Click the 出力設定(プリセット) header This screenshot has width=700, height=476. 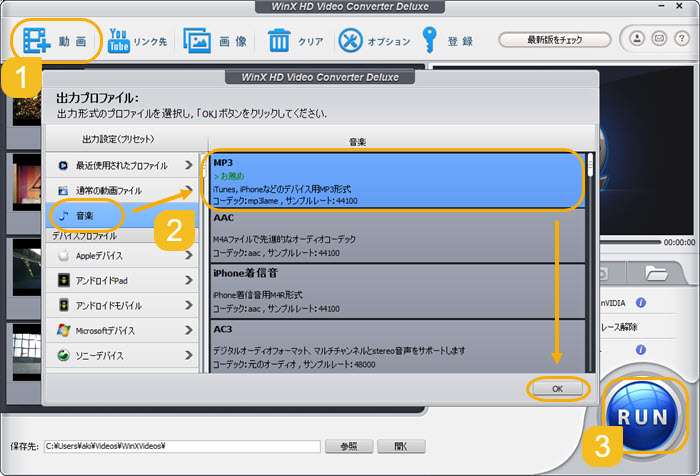[118, 139]
